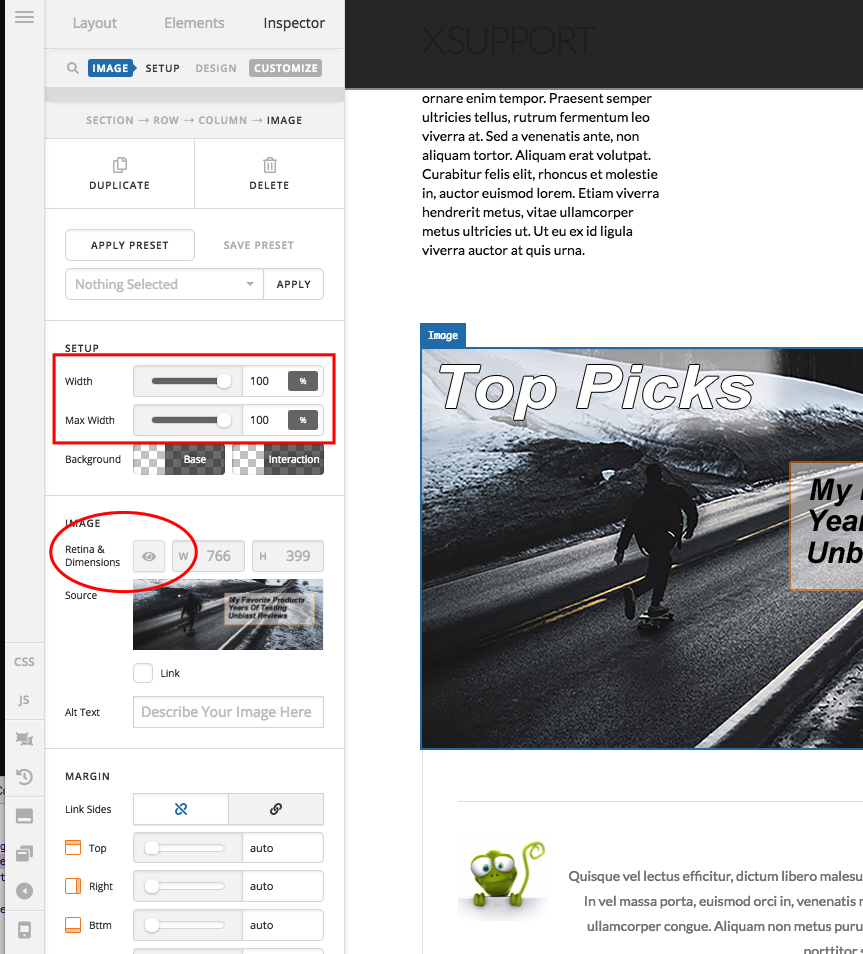Check the Link checkbox
This screenshot has width=863, height=954.
click(143, 673)
